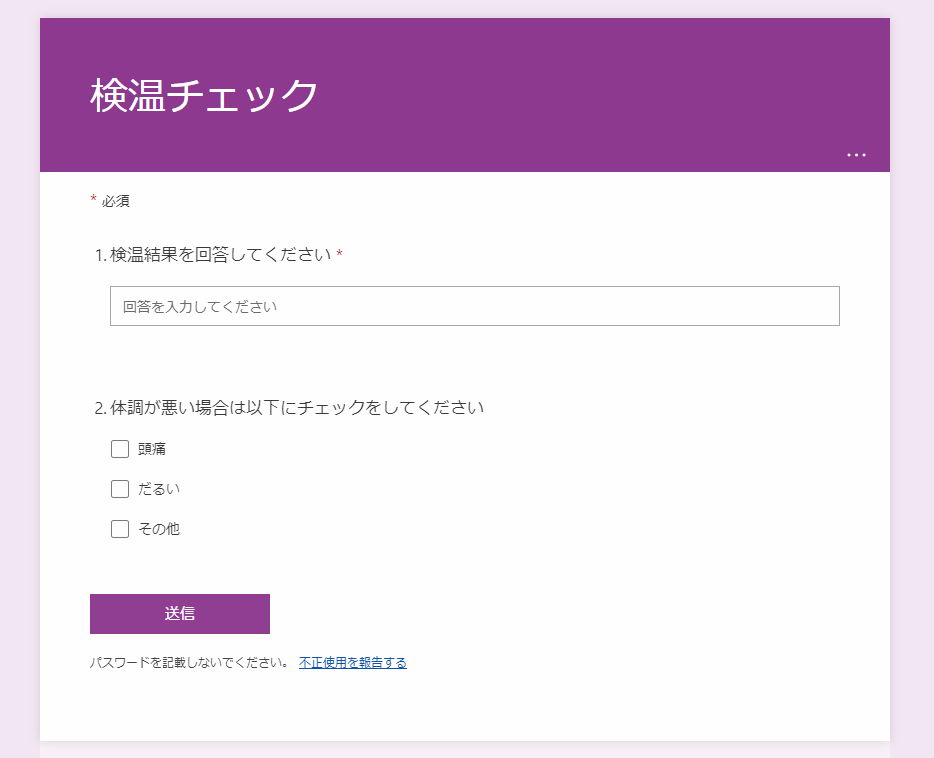Image resolution: width=934 pixels, height=758 pixels.
Task: Open the 不正使用を報告する link
Action: pyautogui.click(x=352, y=662)
